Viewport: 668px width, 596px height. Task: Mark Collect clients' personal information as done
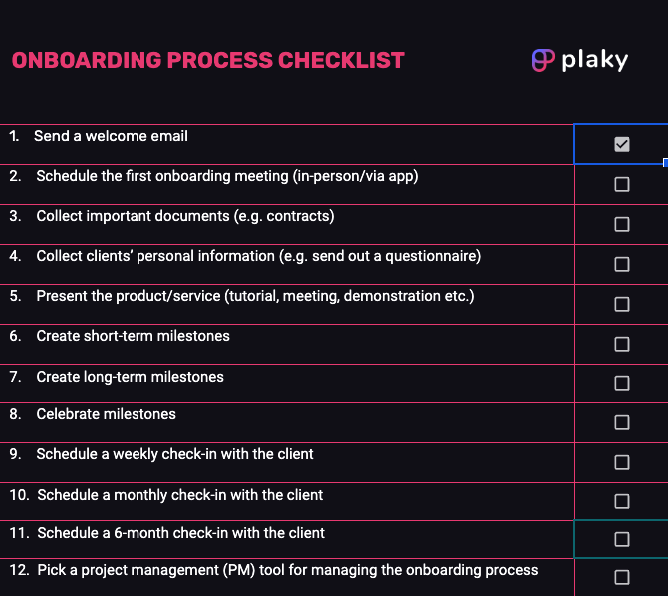pos(622,264)
